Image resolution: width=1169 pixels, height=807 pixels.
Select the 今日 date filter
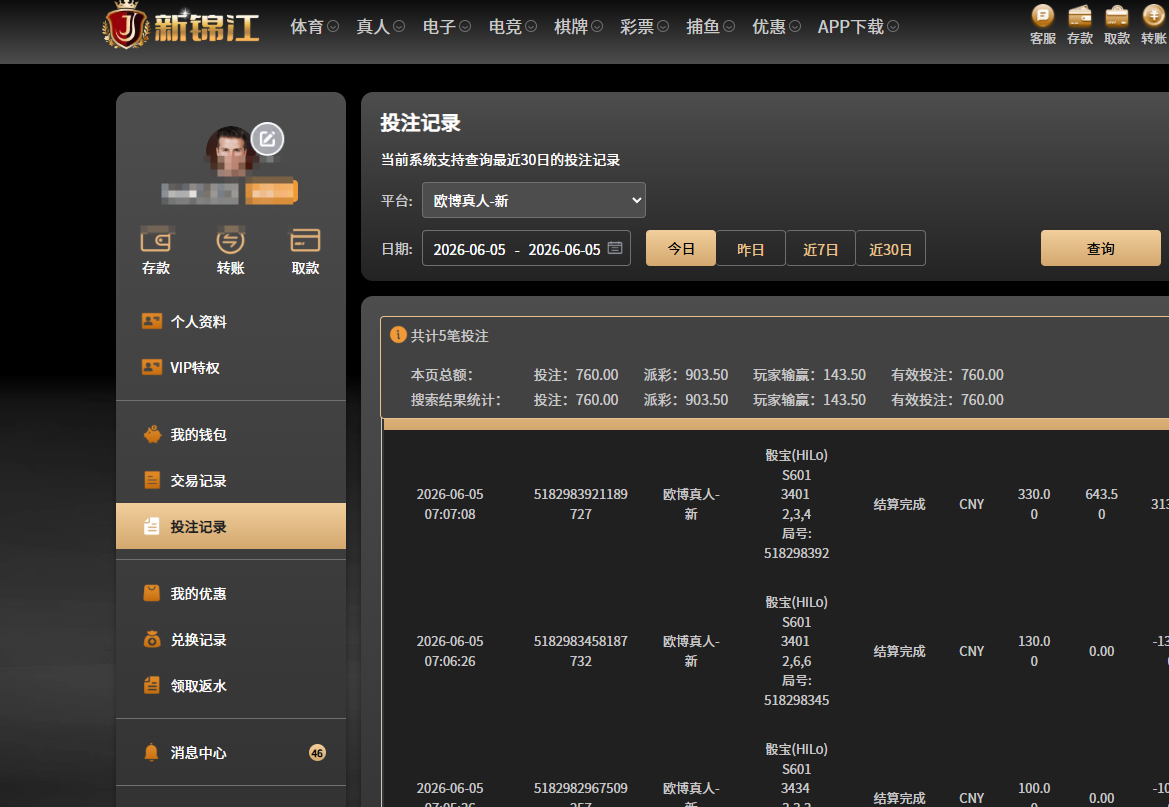681,248
